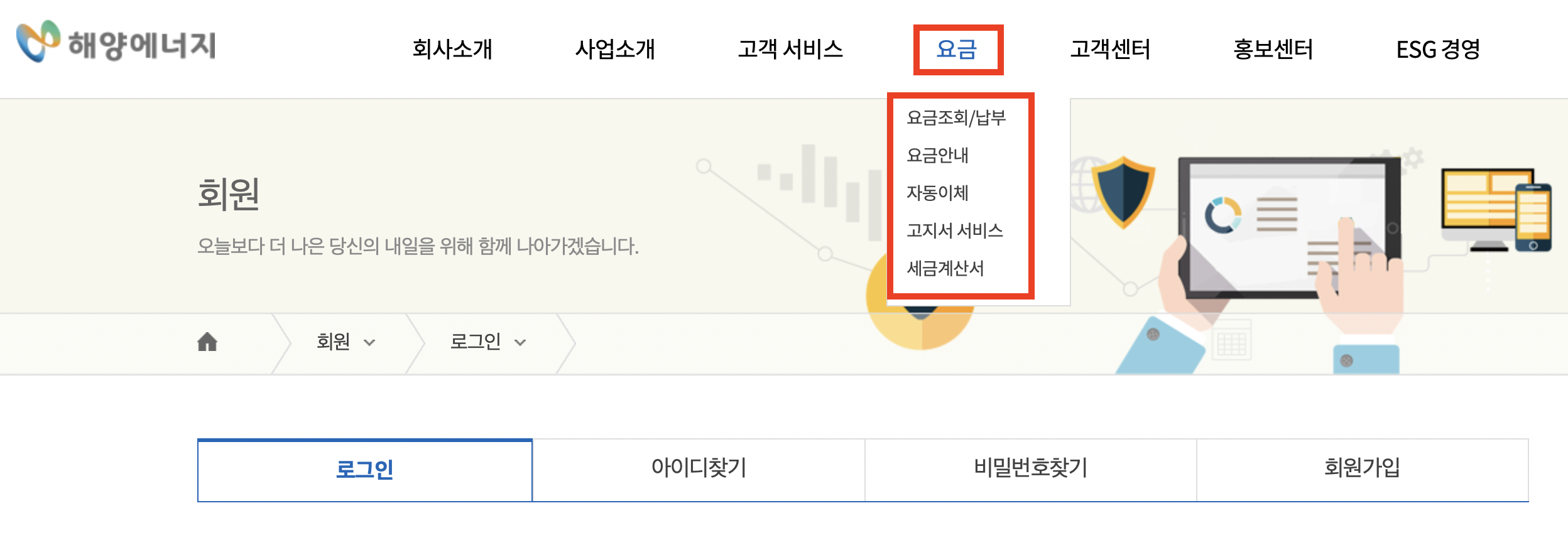The image size is (1568, 540).
Task: Expand the 로그인 breadcrumb dropdown
Action: pos(489,342)
